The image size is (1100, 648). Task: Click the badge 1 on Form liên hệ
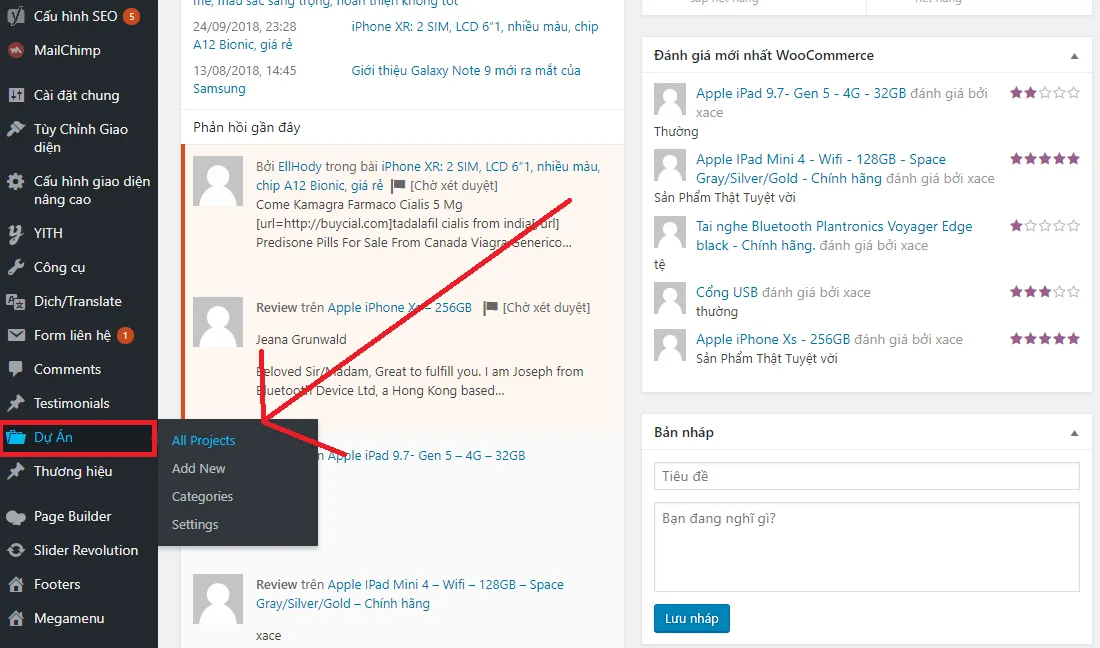125,336
